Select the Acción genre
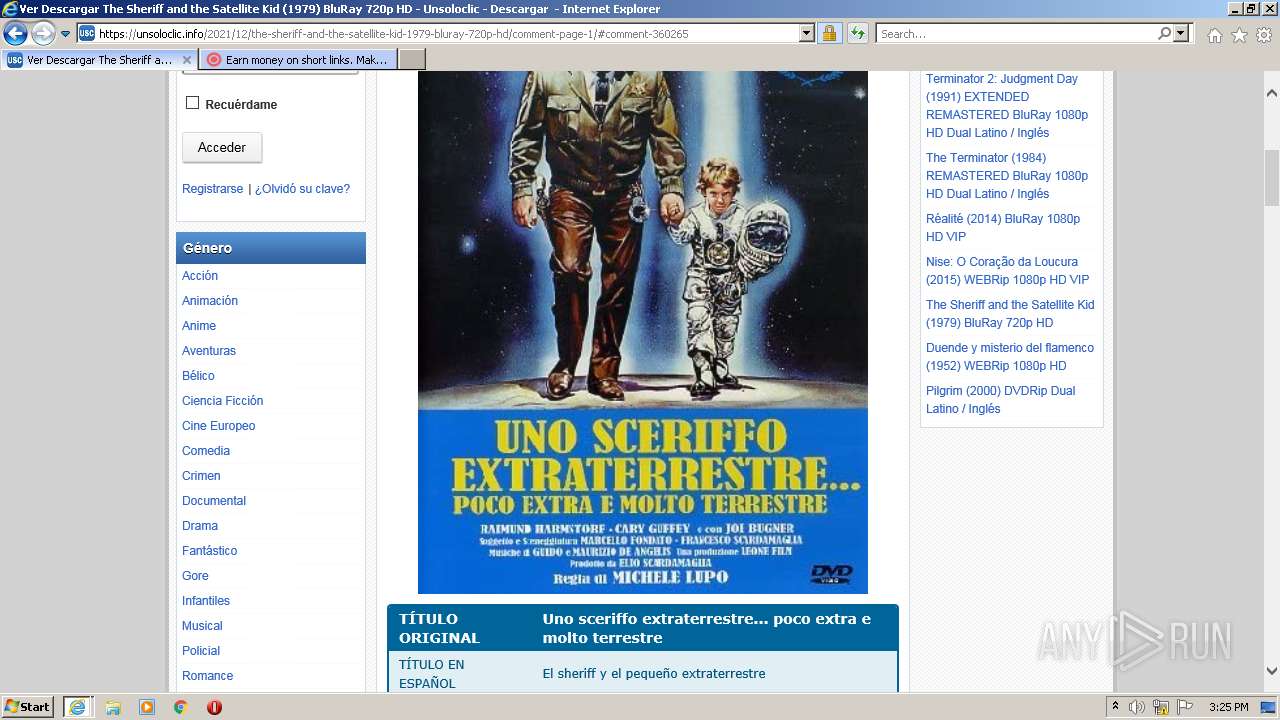Viewport: 1280px width, 720px height. coord(200,276)
